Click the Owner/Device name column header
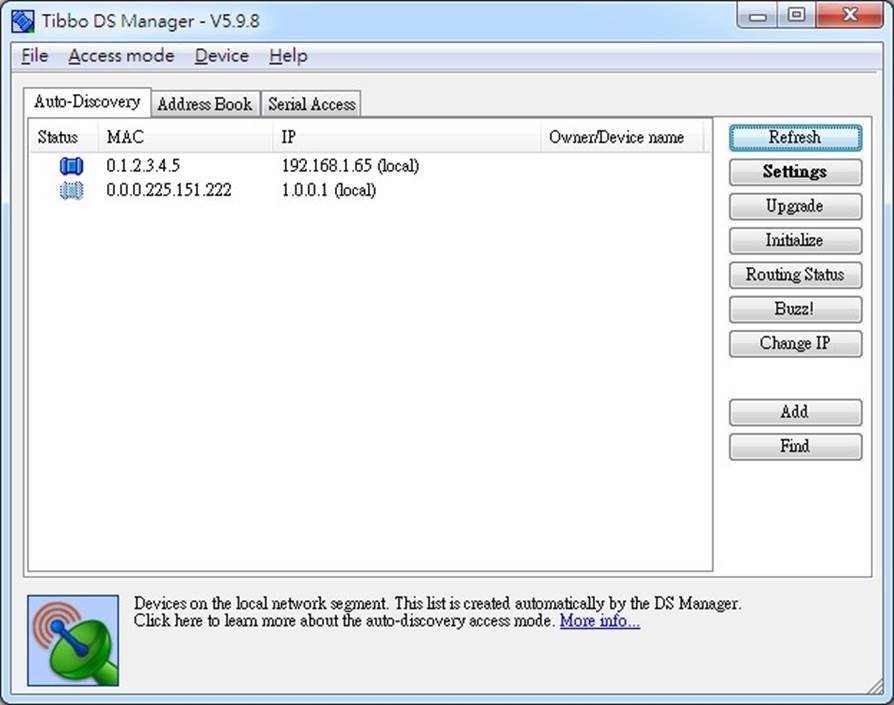The height and width of the screenshot is (705, 894). click(620, 137)
